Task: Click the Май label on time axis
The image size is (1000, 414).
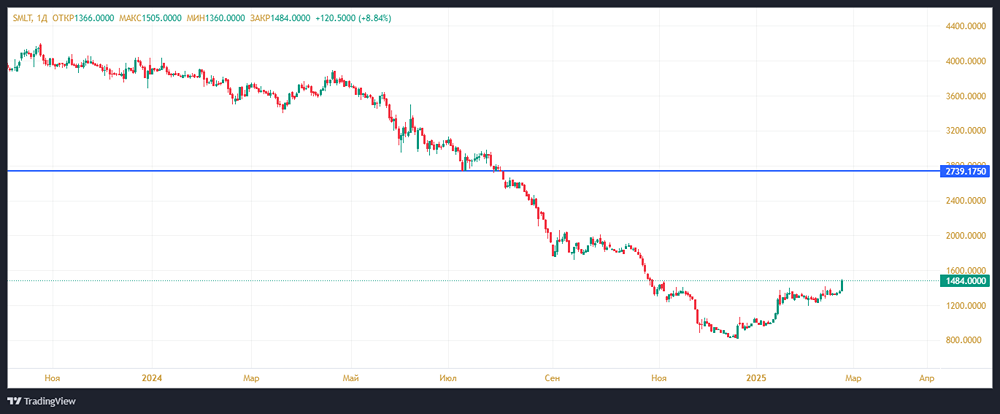Action: tap(351, 379)
